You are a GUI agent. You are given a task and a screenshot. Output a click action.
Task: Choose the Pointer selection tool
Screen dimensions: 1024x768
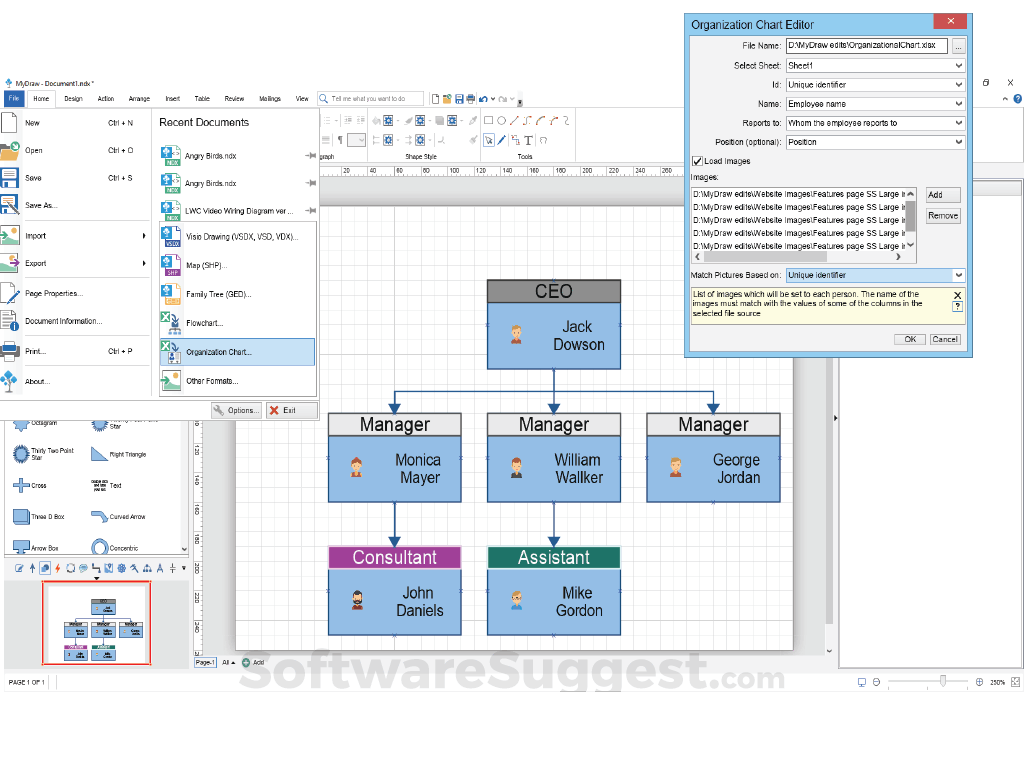488,140
